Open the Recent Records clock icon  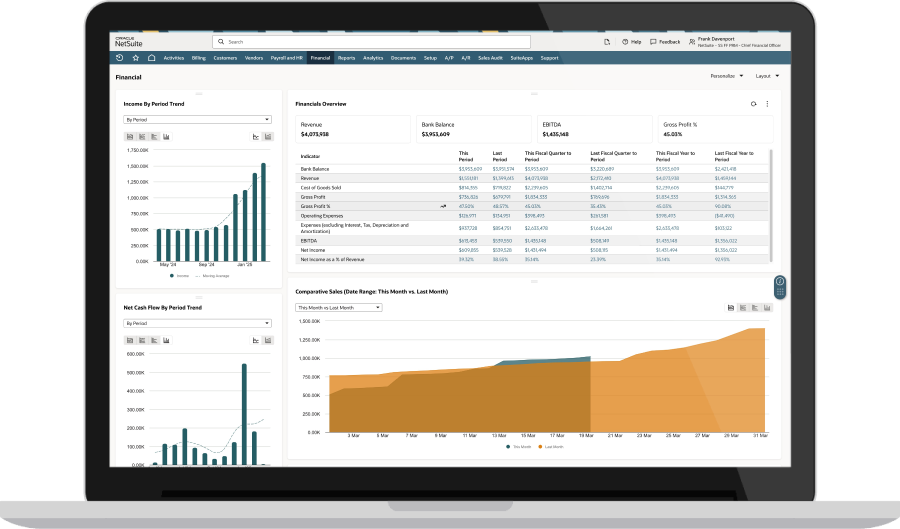pyautogui.click(x=120, y=58)
